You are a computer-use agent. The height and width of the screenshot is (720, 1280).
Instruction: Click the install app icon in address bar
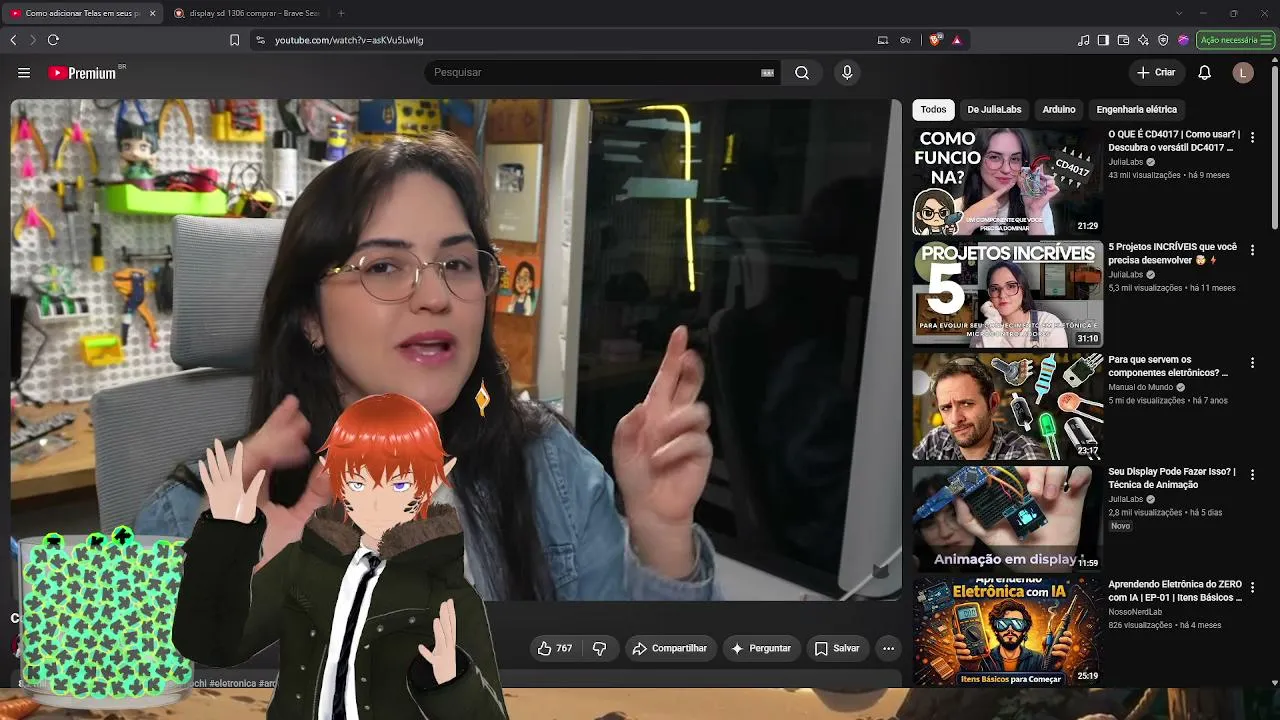[x=883, y=40]
